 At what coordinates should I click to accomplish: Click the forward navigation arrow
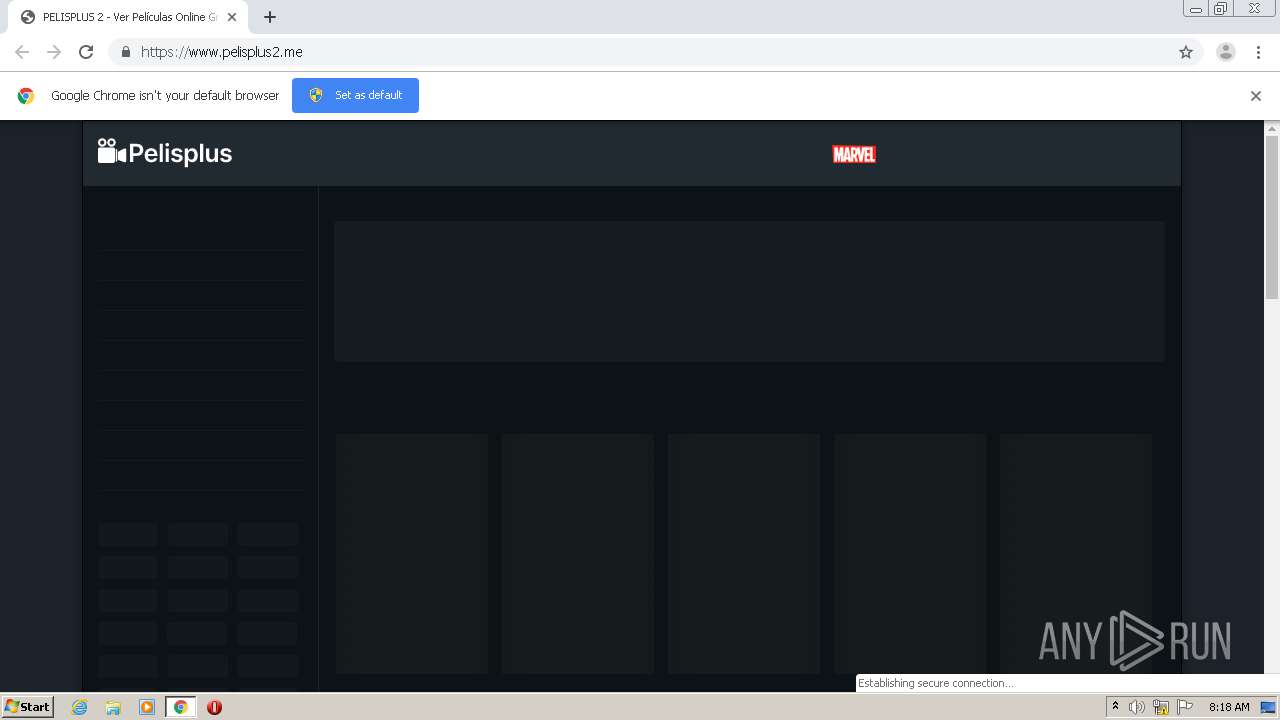click(x=54, y=52)
